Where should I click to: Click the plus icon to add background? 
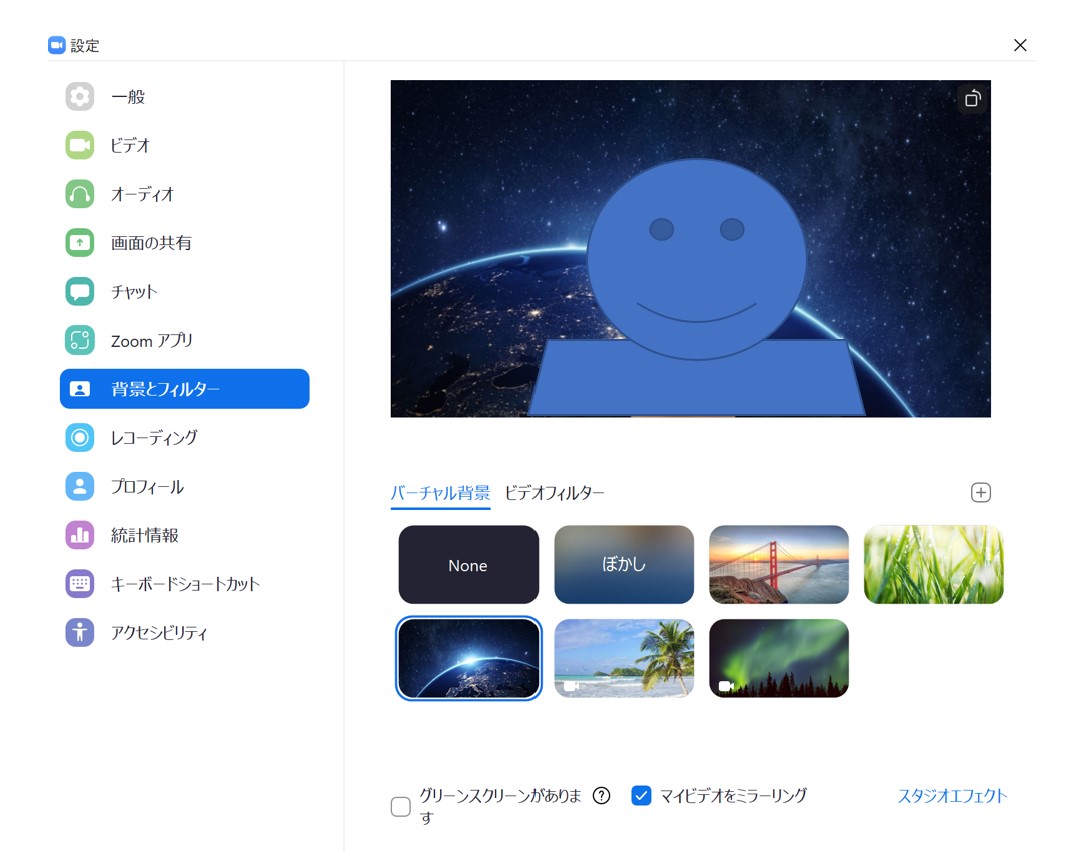pyautogui.click(x=980, y=492)
